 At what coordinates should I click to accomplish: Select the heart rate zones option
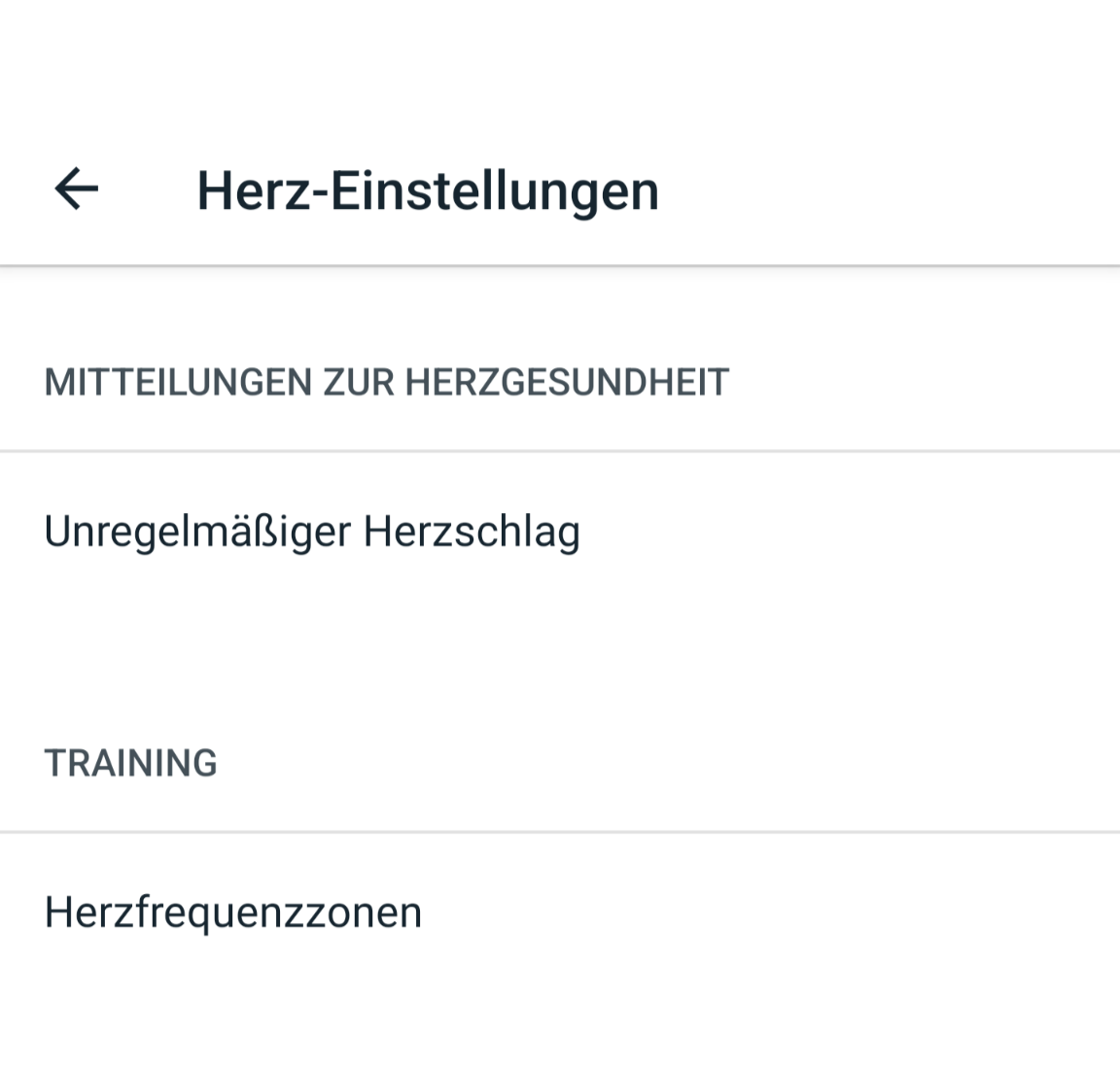[233, 913]
